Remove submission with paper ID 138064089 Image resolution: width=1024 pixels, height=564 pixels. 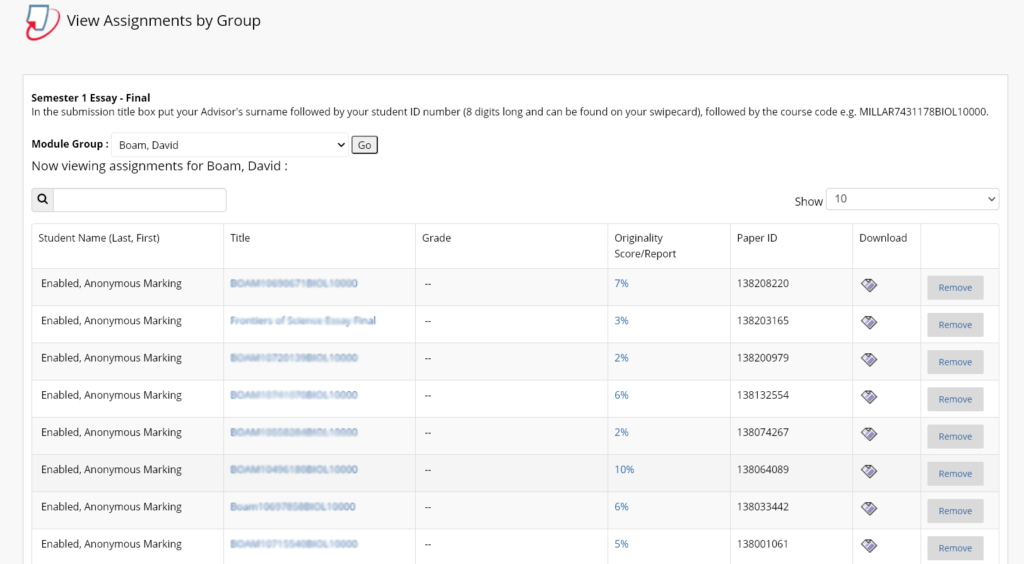(955, 474)
